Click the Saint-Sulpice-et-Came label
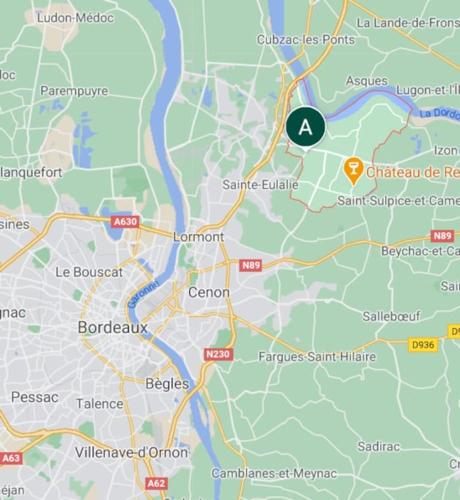Image resolution: width=460 pixels, height=500 pixels. coord(399,201)
